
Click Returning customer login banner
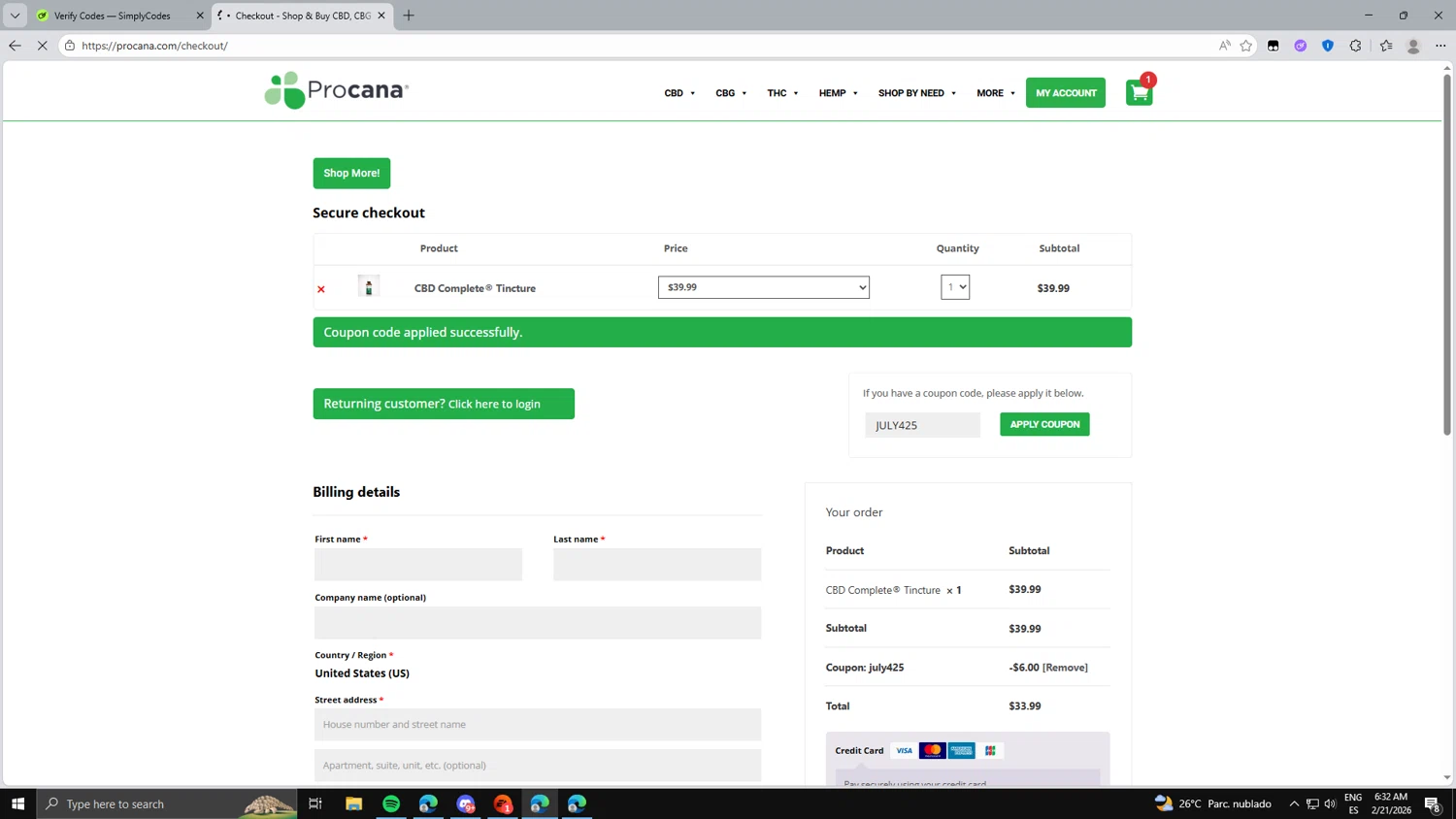[444, 404]
